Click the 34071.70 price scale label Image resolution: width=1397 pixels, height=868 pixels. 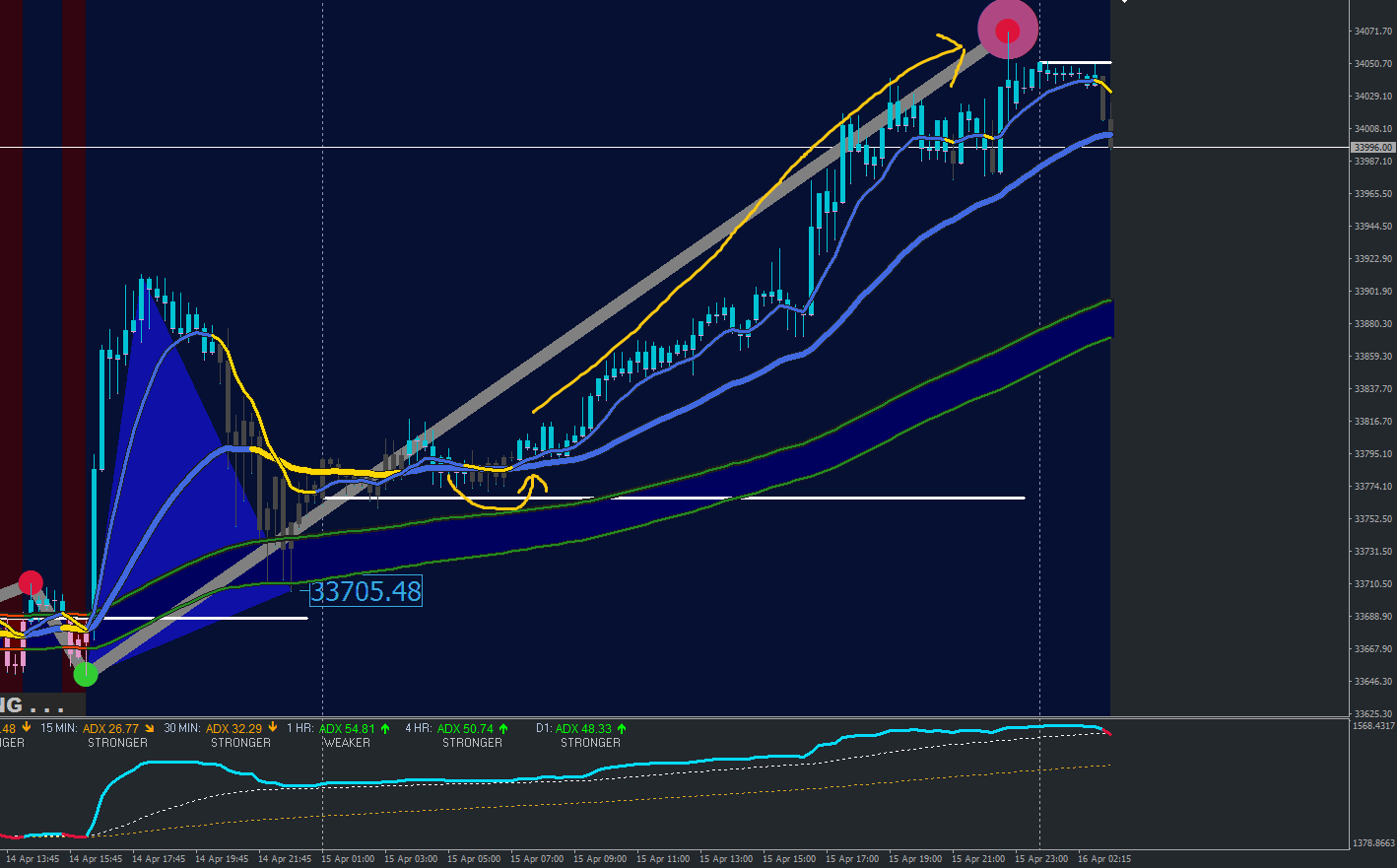[x=1373, y=32]
